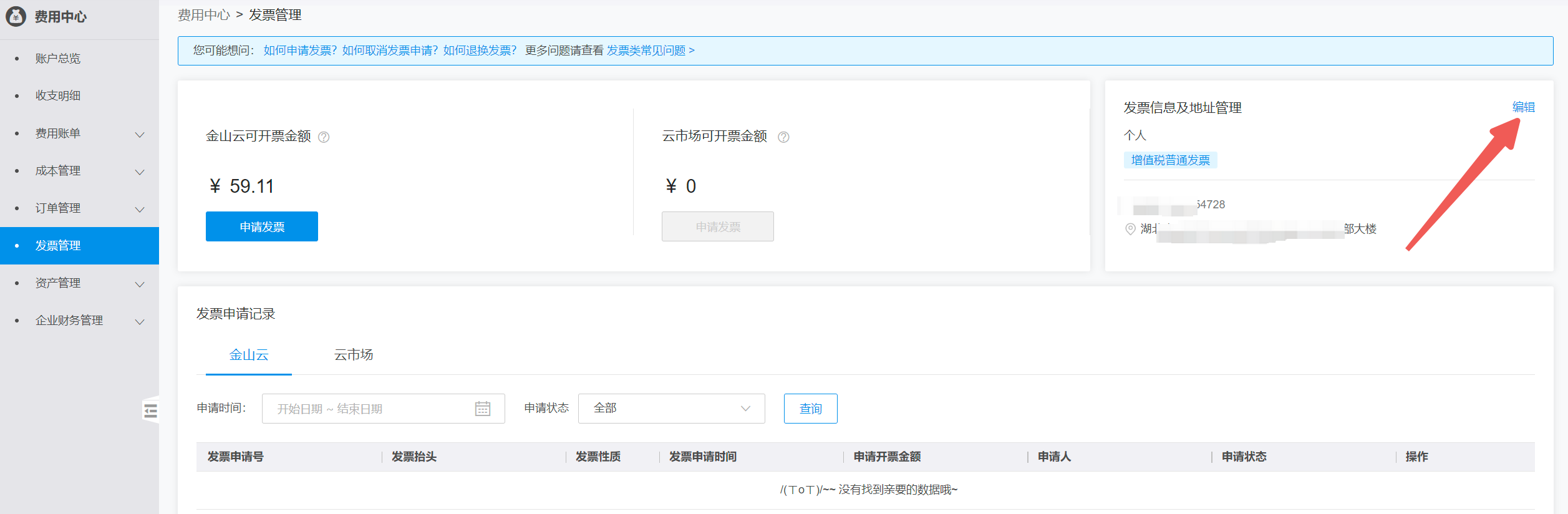1568x514 pixels.
Task: Click the 发票申请记录 section title
Action: [236, 314]
